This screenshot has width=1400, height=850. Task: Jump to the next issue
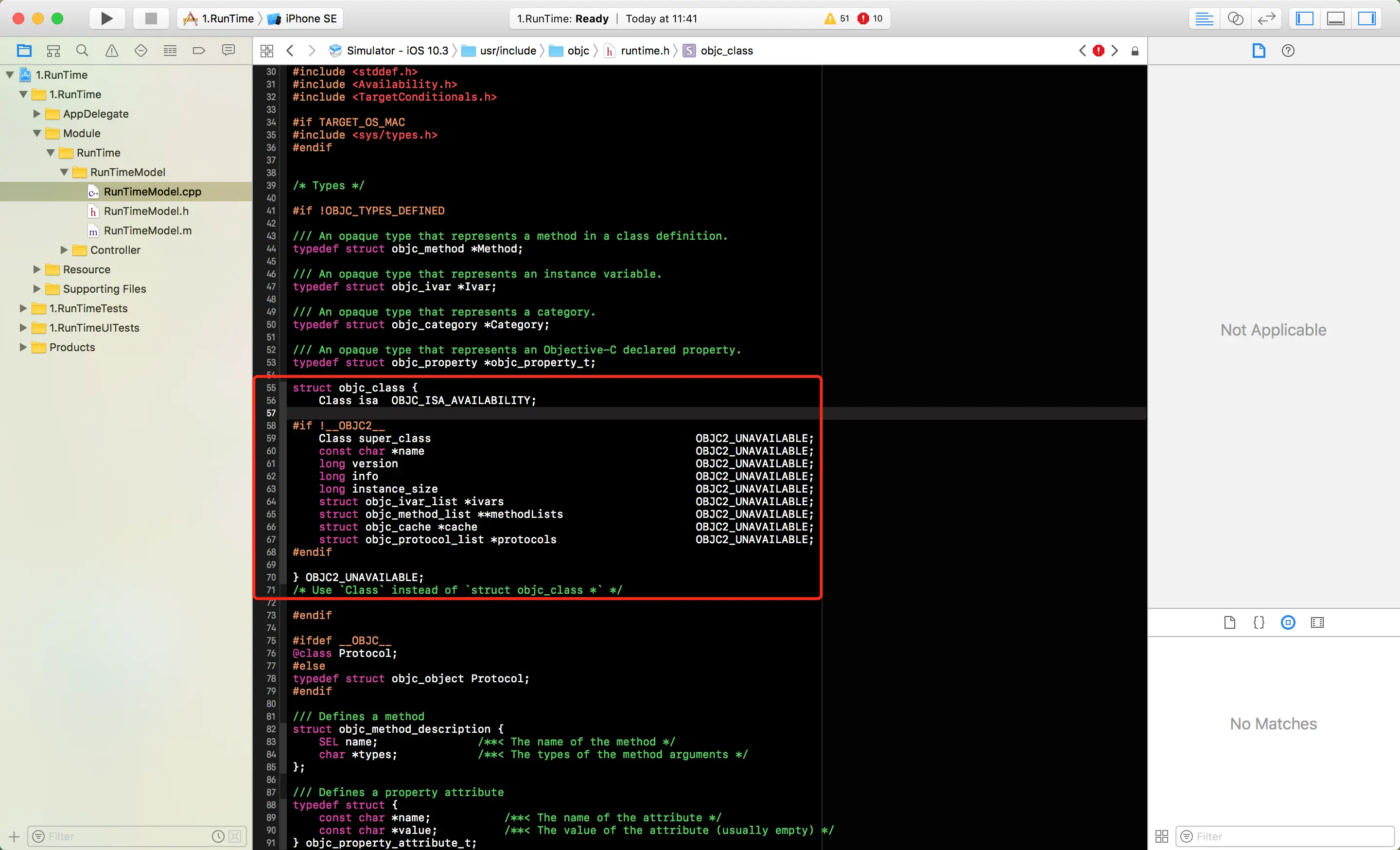click(x=1115, y=51)
